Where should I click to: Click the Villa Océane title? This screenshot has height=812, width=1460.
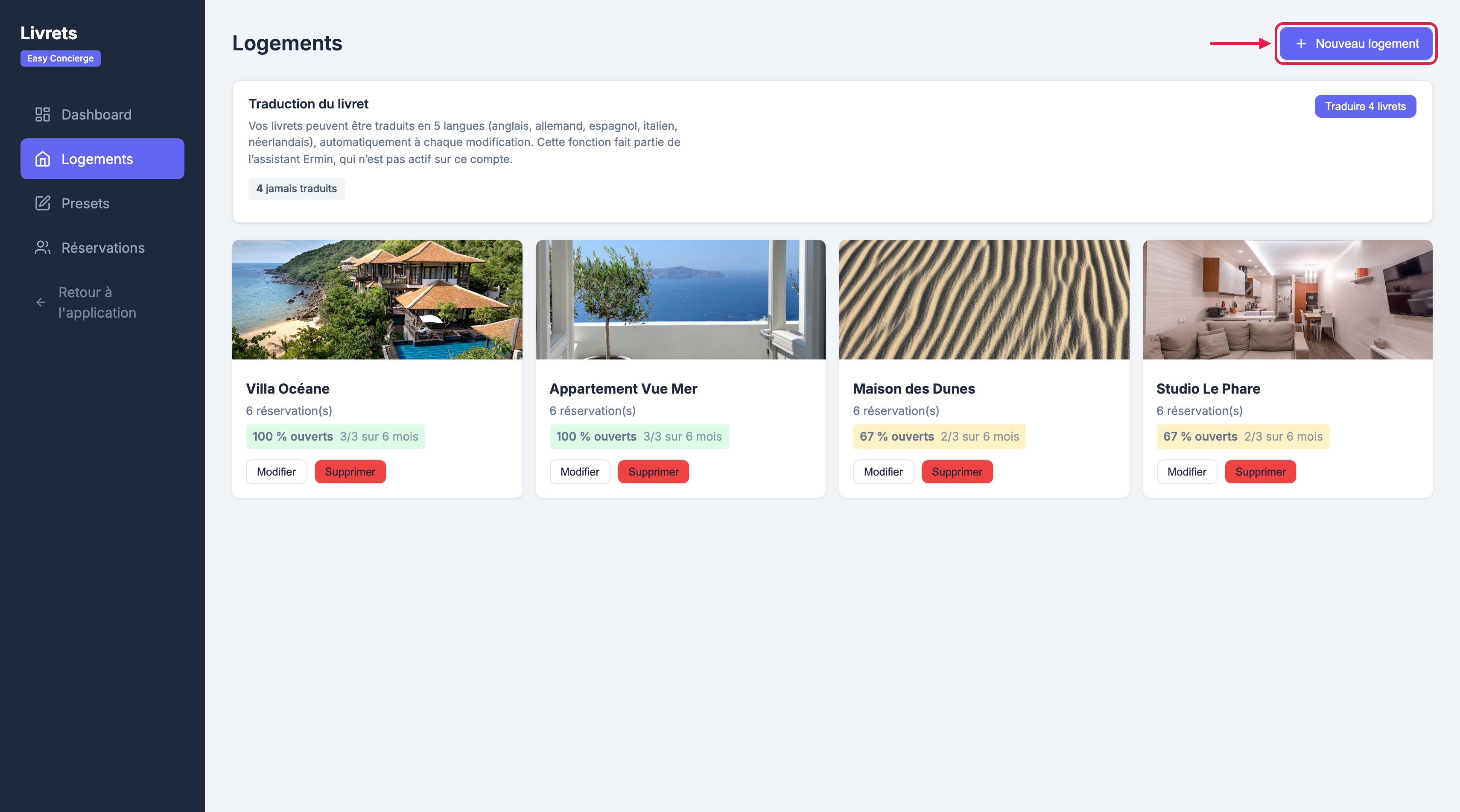tap(287, 389)
